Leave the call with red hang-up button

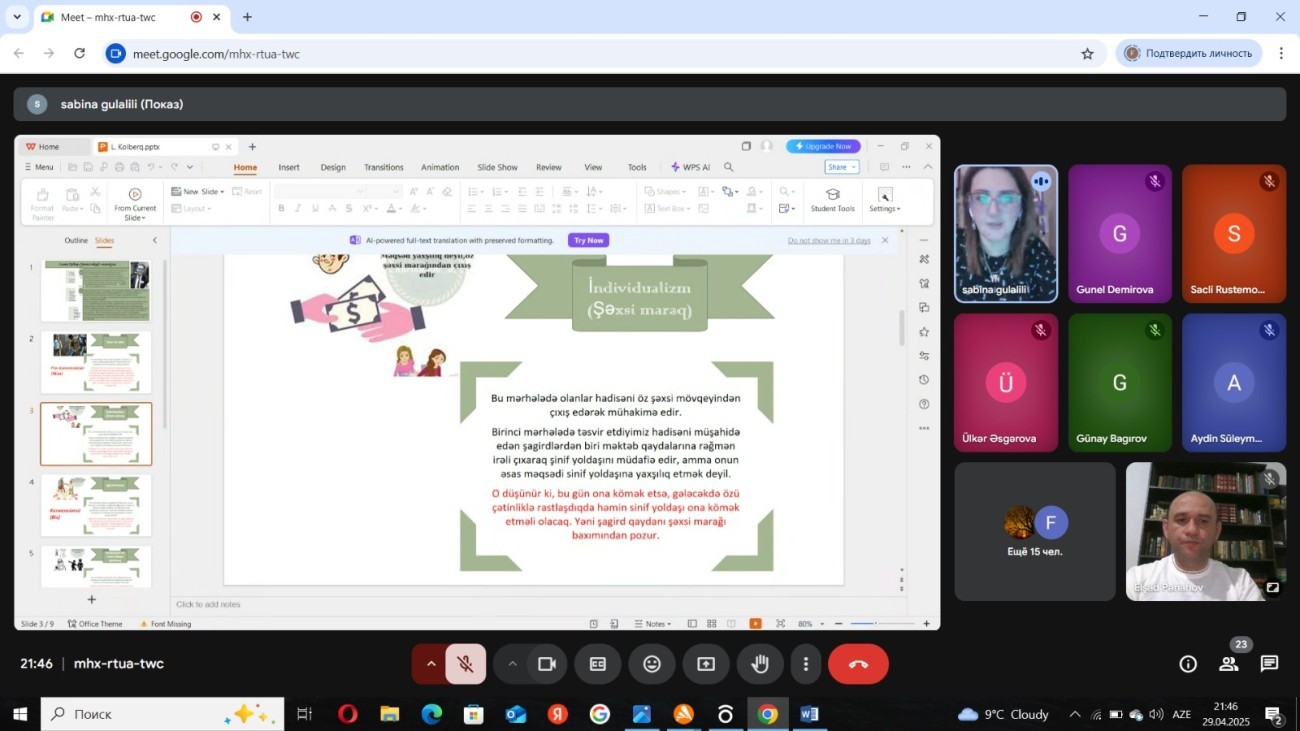point(858,664)
